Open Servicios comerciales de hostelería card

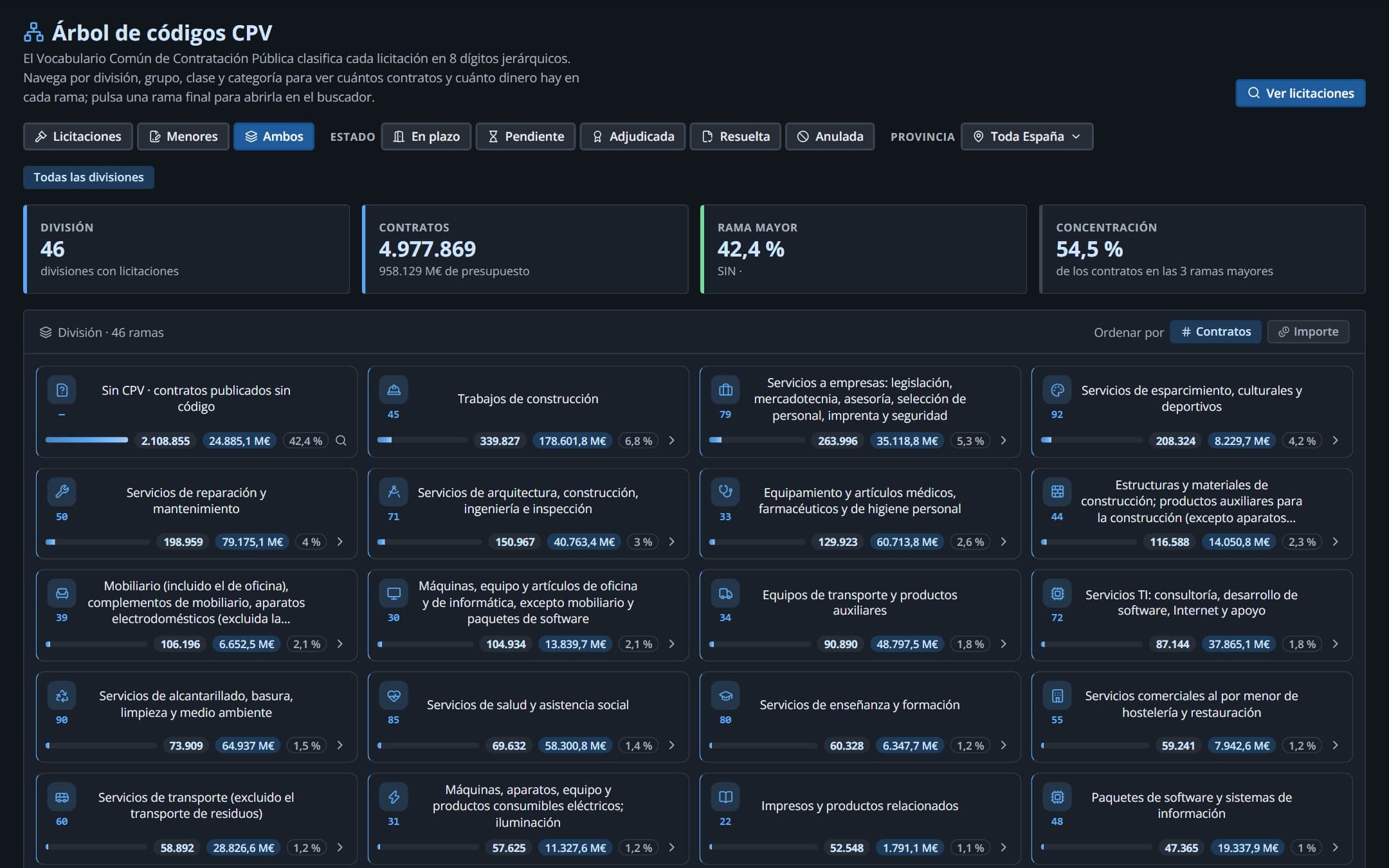pyautogui.click(x=1192, y=717)
